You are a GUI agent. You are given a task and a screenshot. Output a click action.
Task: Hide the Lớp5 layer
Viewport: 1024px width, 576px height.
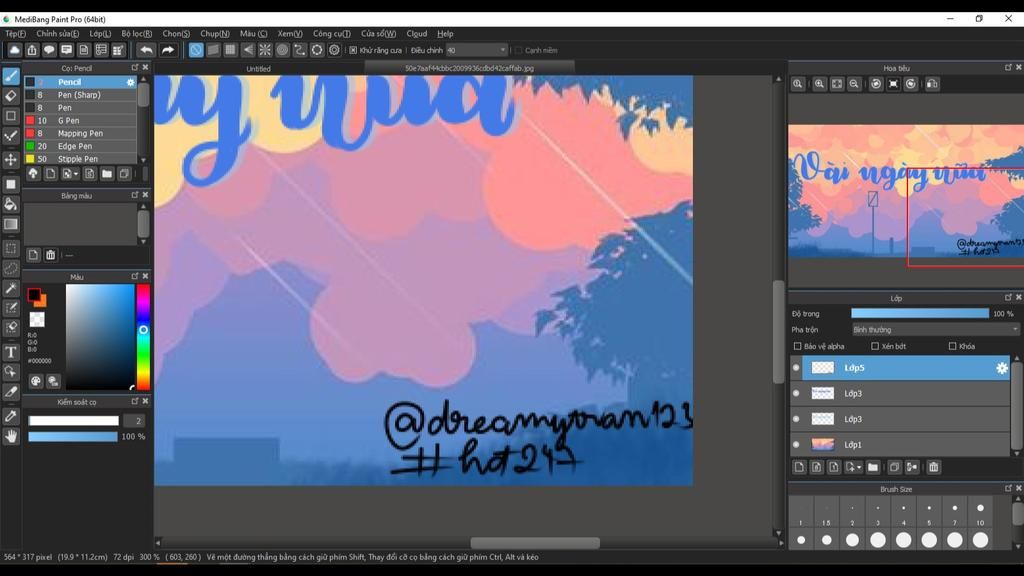[x=796, y=368]
